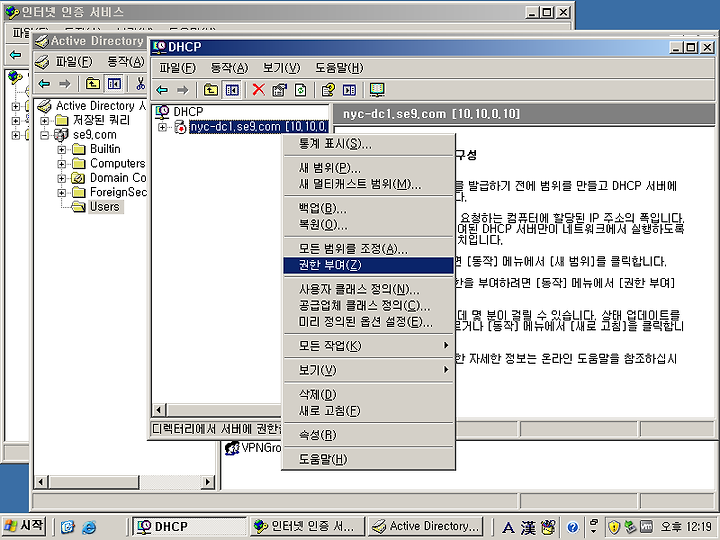
Task: Expand the ForeignSecurityPrincipals node
Action: (x=62, y=192)
